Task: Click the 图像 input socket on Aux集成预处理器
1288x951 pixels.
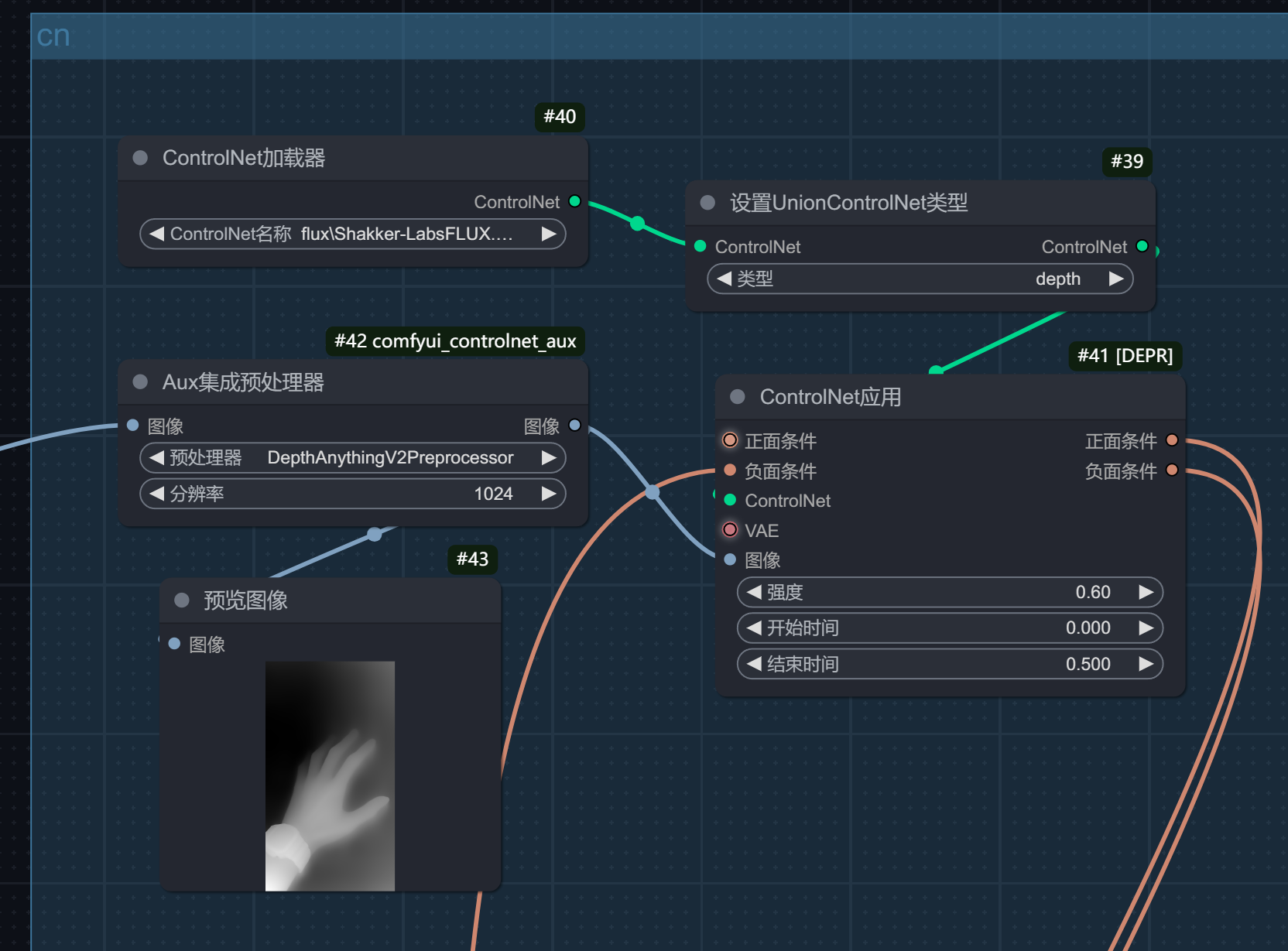Action: pos(132,425)
